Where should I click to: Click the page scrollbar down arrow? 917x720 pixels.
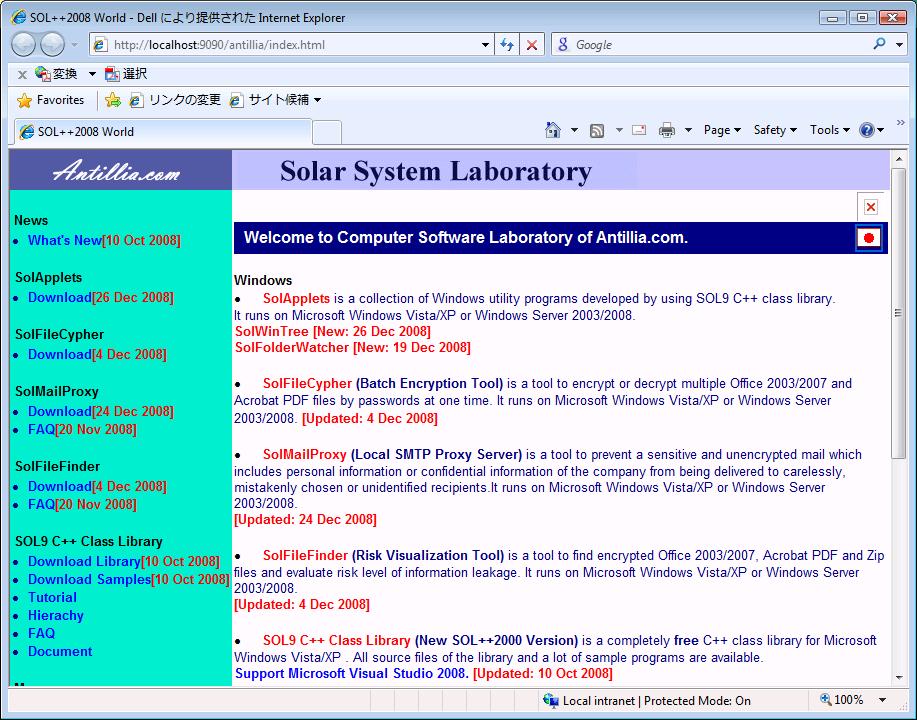(898, 678)
